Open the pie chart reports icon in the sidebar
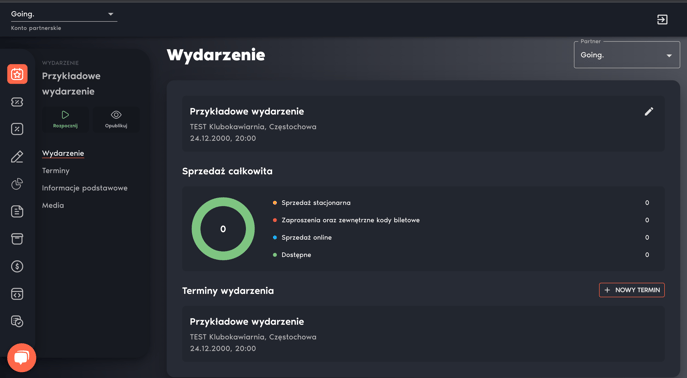 pyautogui.click(x=17, y=184)
